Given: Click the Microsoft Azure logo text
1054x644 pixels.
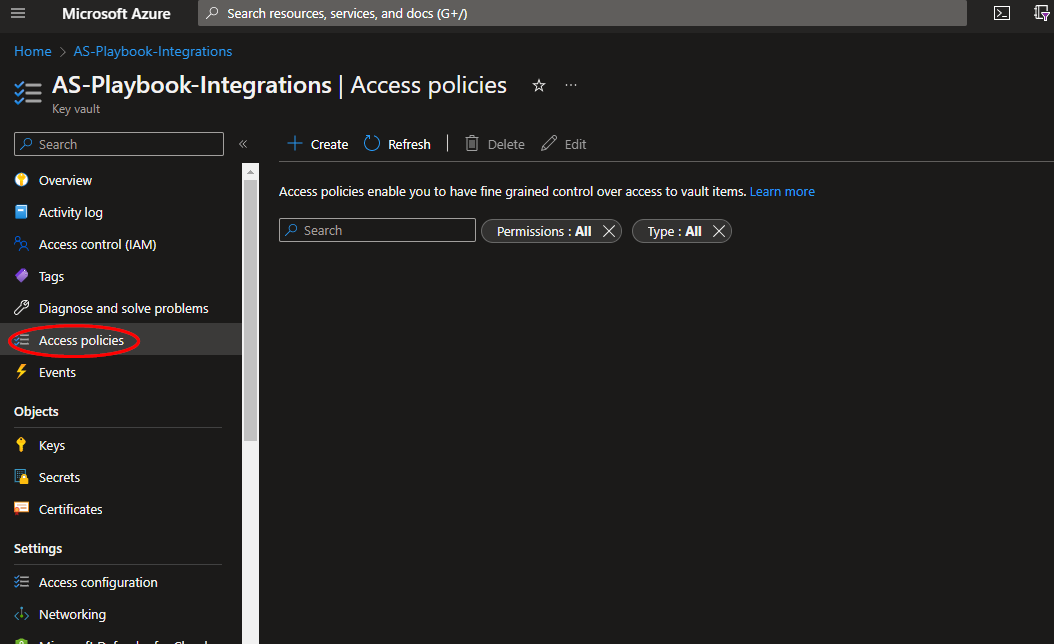Looking at the screenshot, I should 116,13.
